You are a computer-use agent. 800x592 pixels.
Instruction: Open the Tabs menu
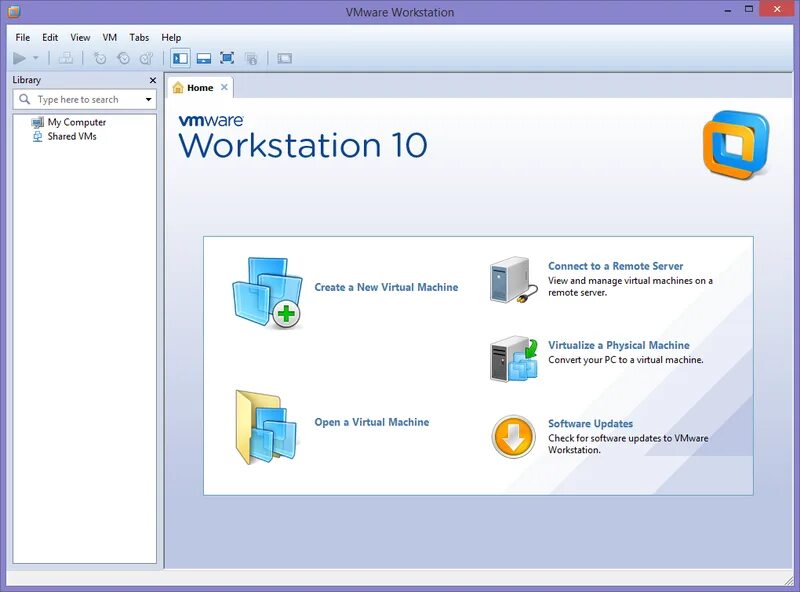pos(139,37)
